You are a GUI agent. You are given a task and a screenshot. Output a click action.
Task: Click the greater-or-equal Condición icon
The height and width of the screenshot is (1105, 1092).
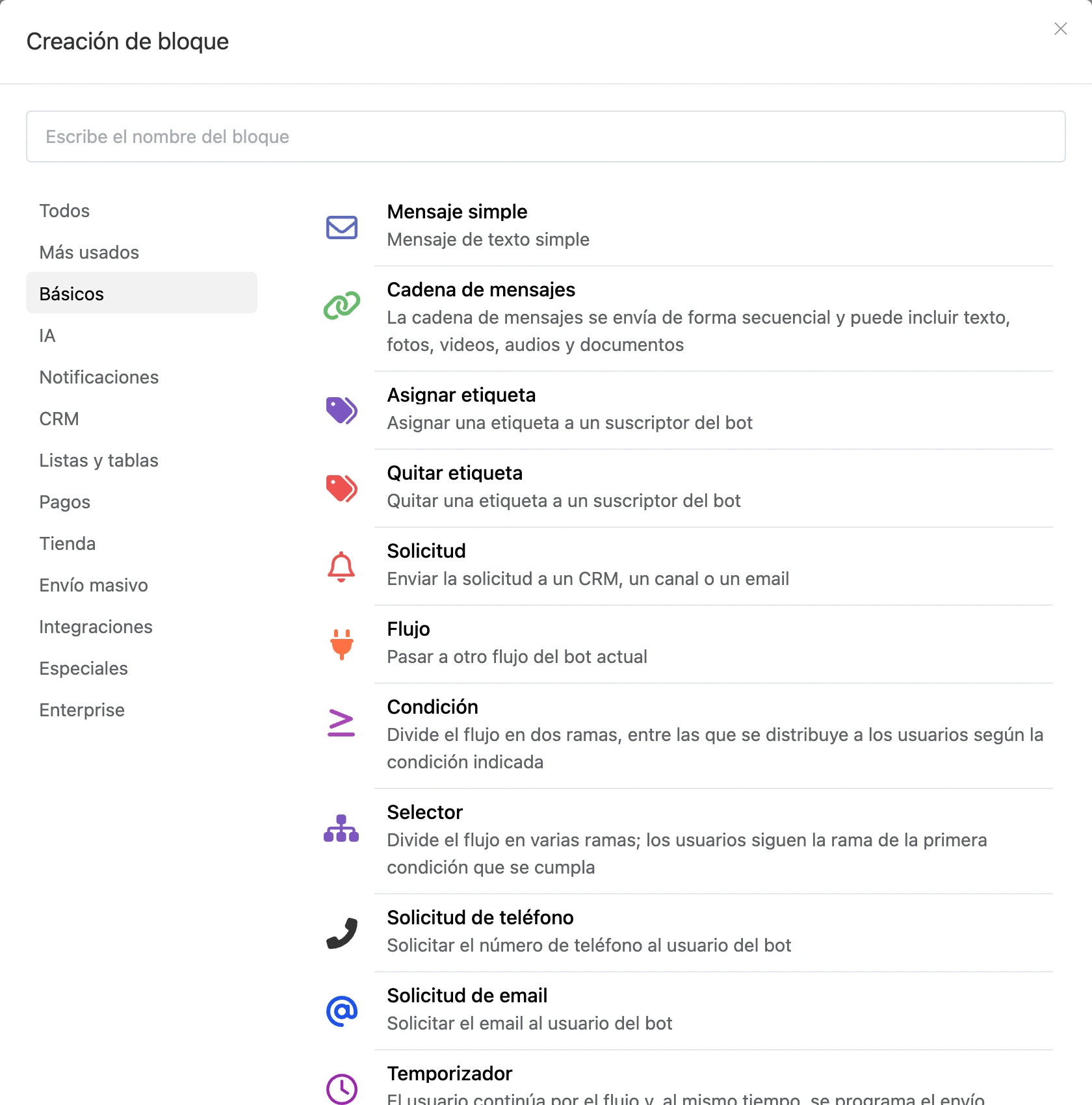click(341, 722)
